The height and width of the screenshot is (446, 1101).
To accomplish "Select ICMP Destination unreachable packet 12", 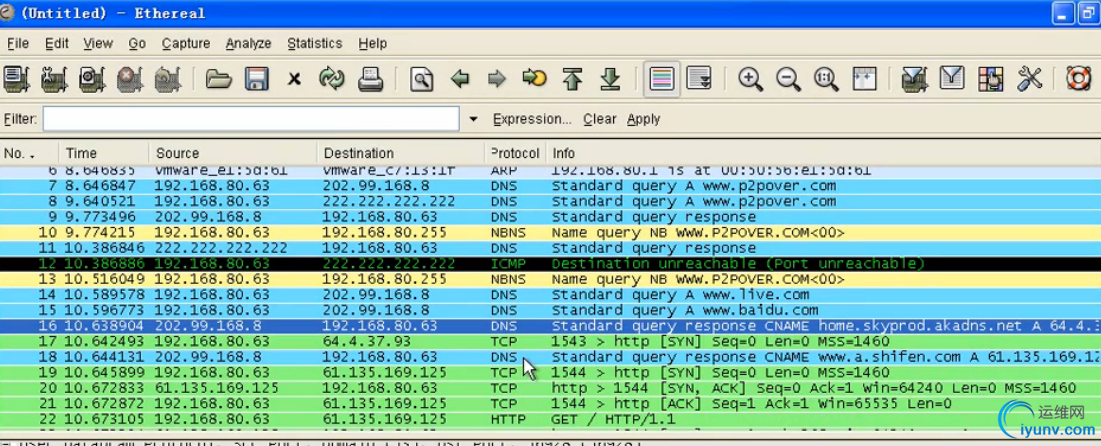I will [550, 263].
